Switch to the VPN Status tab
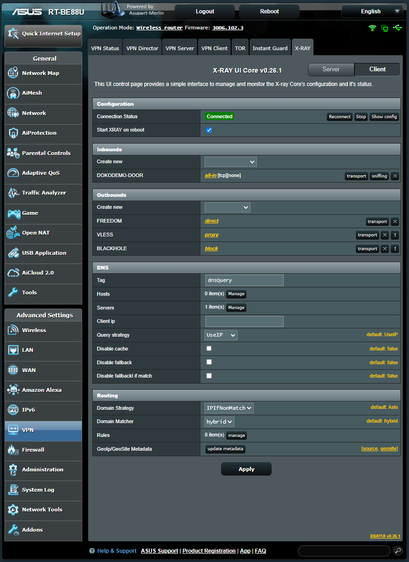Viewport: 409px width, 562px height. (105, 48)
